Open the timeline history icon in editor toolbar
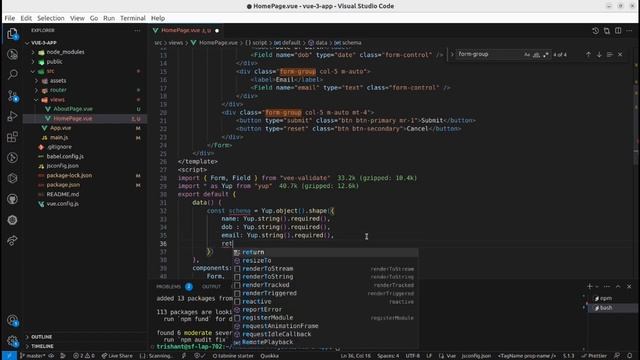The image size is (640, 360). 596,31
